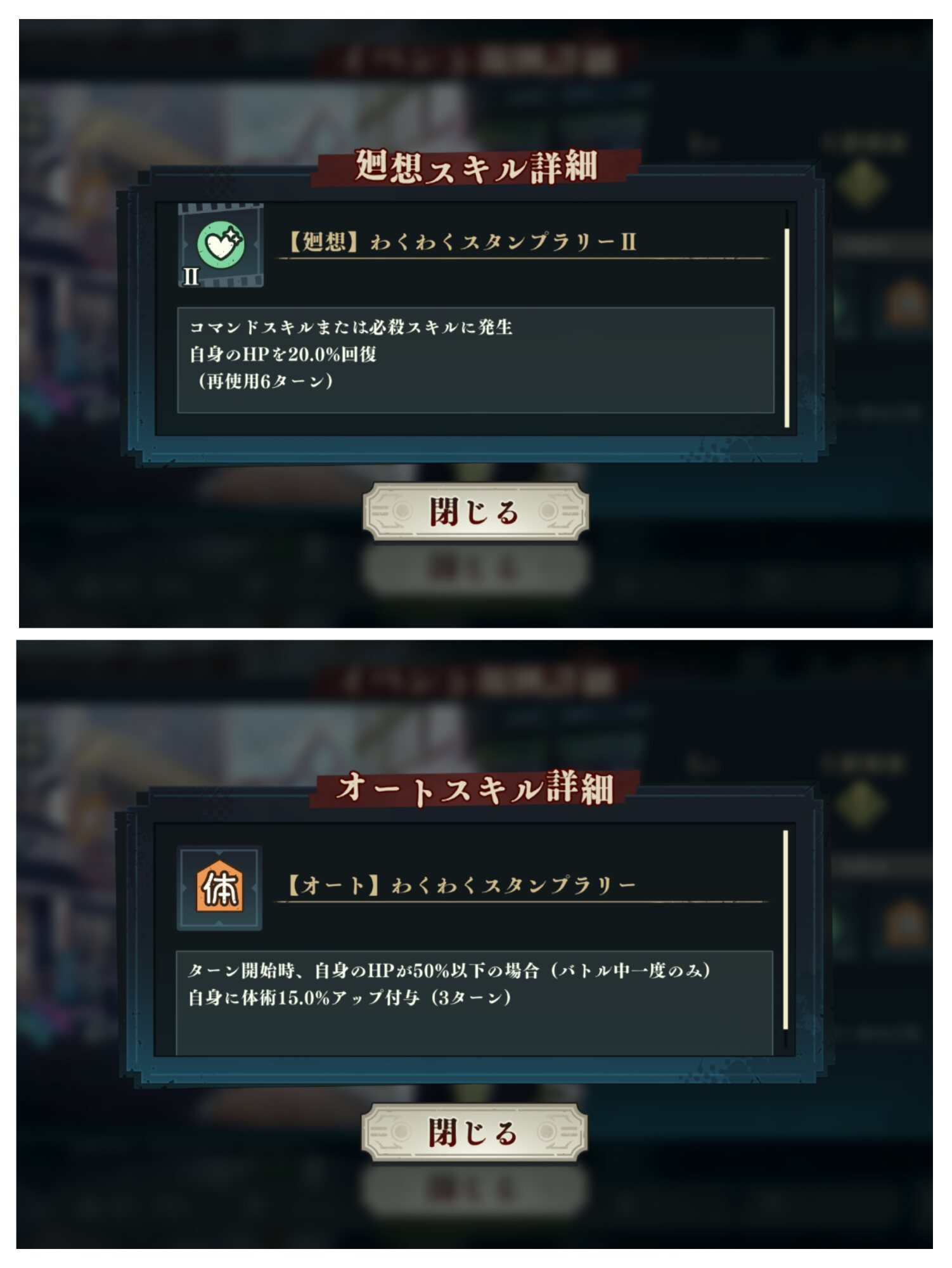Click the blurred 閉じる button behind the bottom dialog

tap(474, 1189)
